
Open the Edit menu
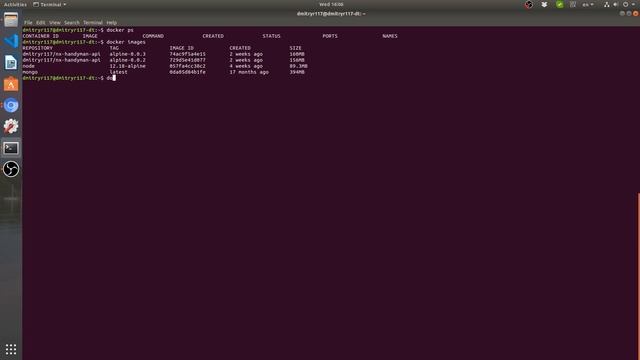[41, 23]
